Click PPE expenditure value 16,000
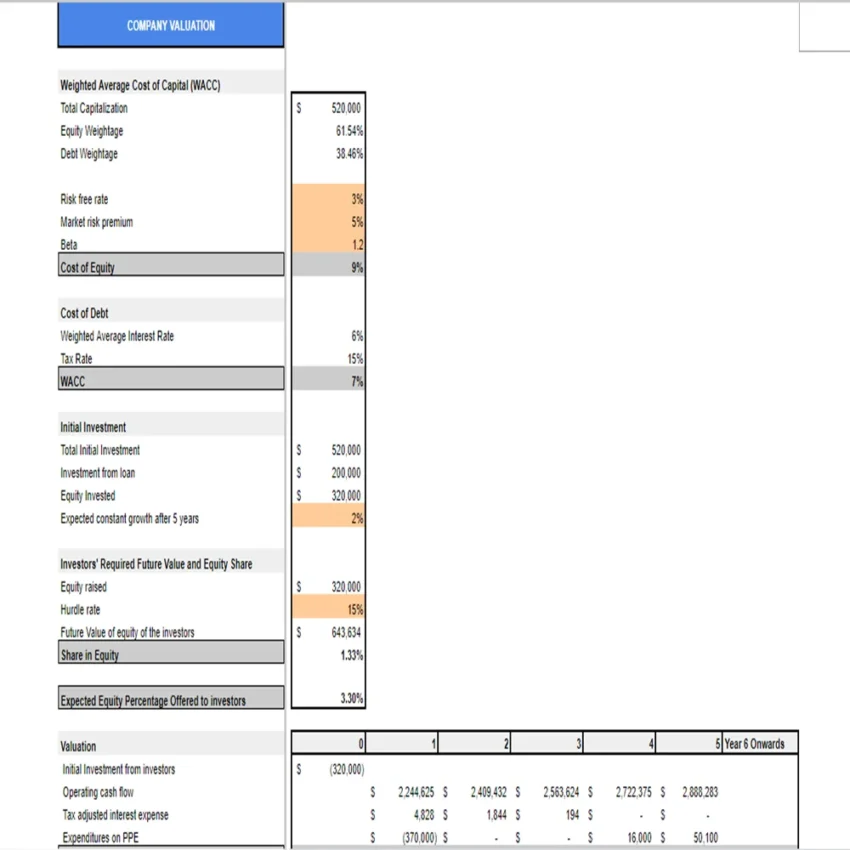 click(x=639, y=838)
